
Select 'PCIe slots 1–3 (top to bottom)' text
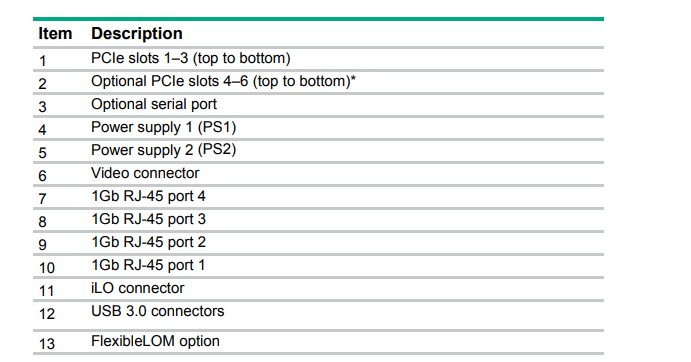tap(191, 58)
